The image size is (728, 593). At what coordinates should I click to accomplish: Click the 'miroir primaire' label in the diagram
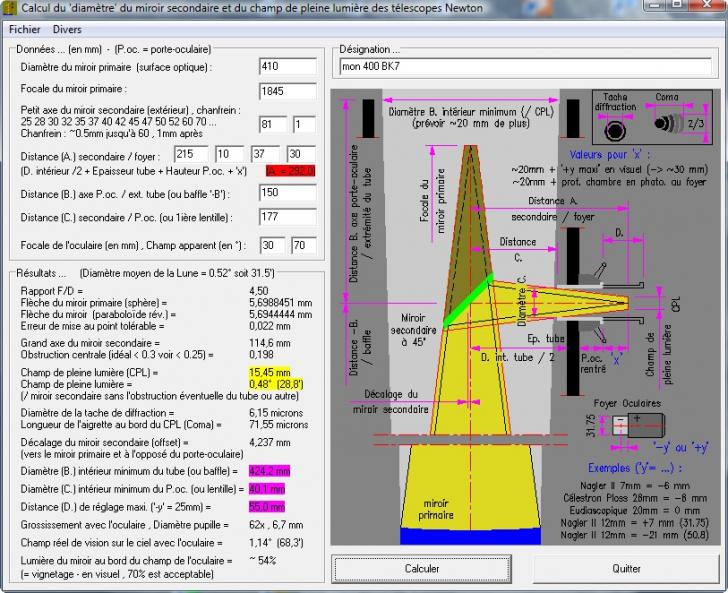(x=436, y=509)
